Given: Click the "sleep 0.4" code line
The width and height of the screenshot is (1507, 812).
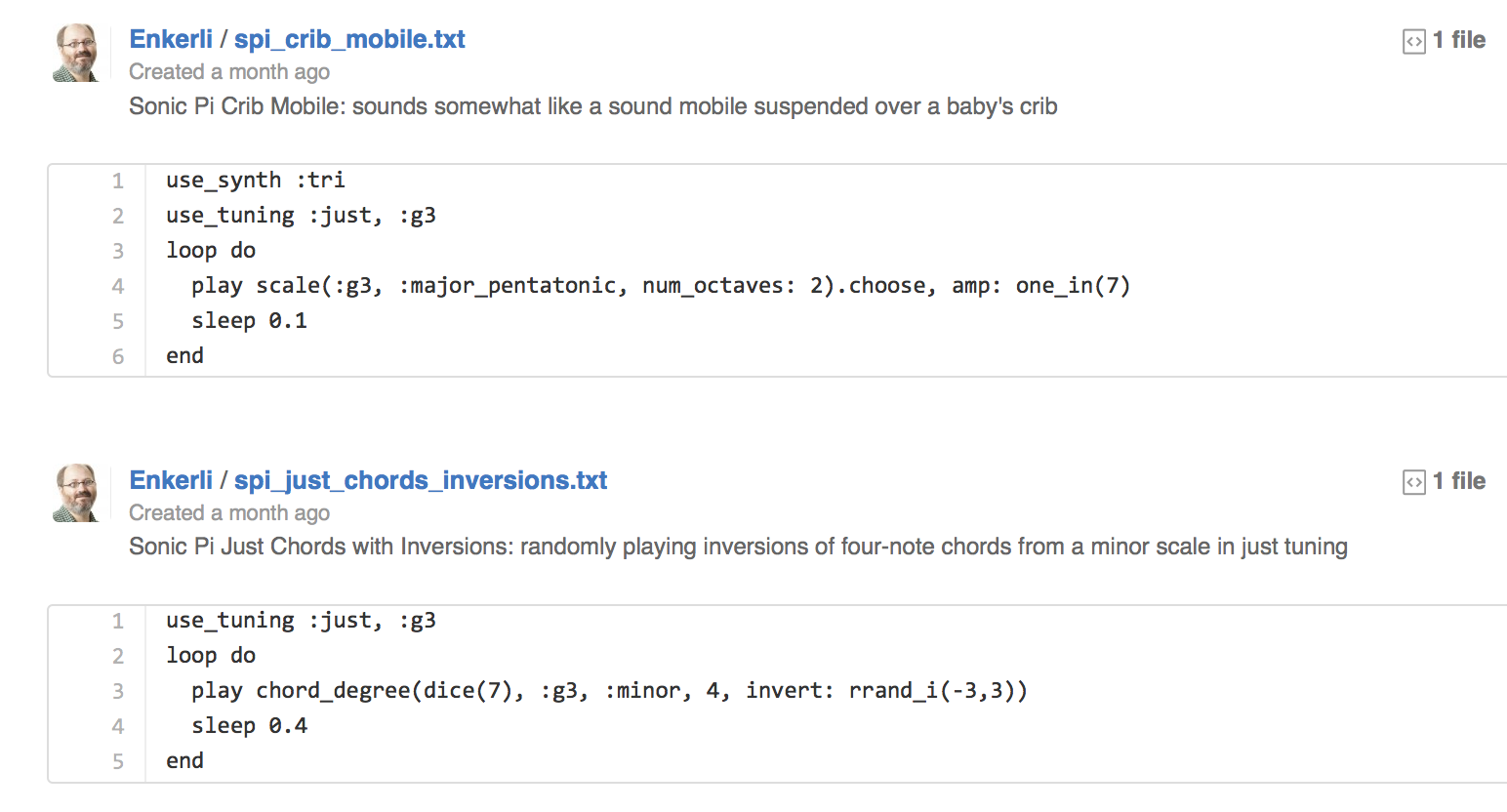Looking at the screenshot, I should tap(249, 726).
